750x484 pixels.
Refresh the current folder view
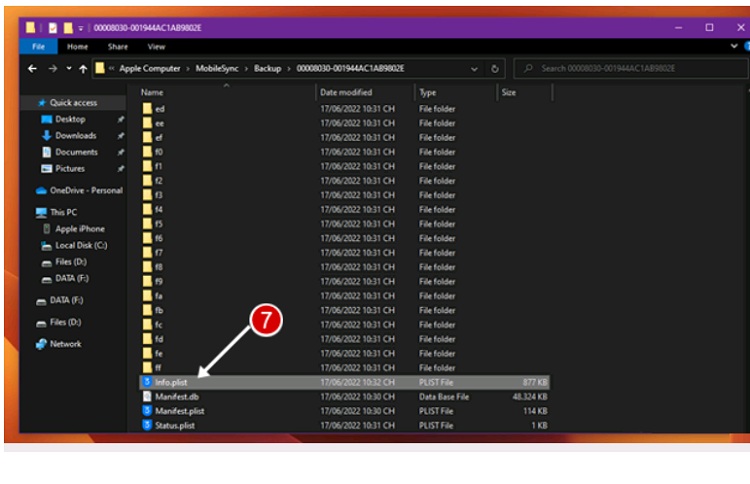495,69
